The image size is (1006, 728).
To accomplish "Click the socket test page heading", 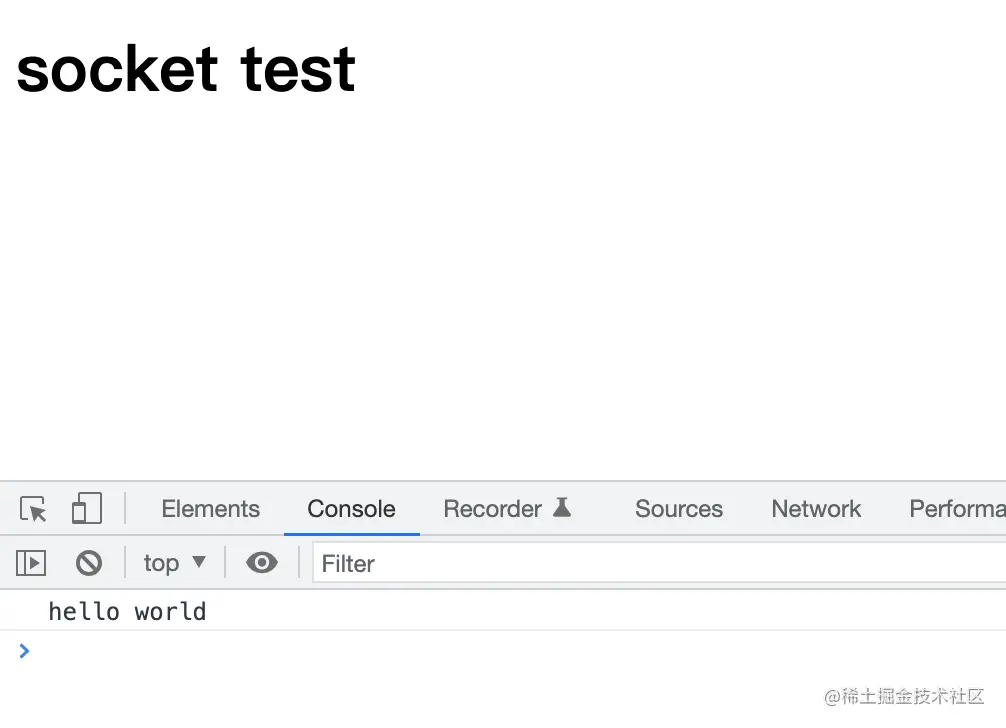I will [186, 69].
